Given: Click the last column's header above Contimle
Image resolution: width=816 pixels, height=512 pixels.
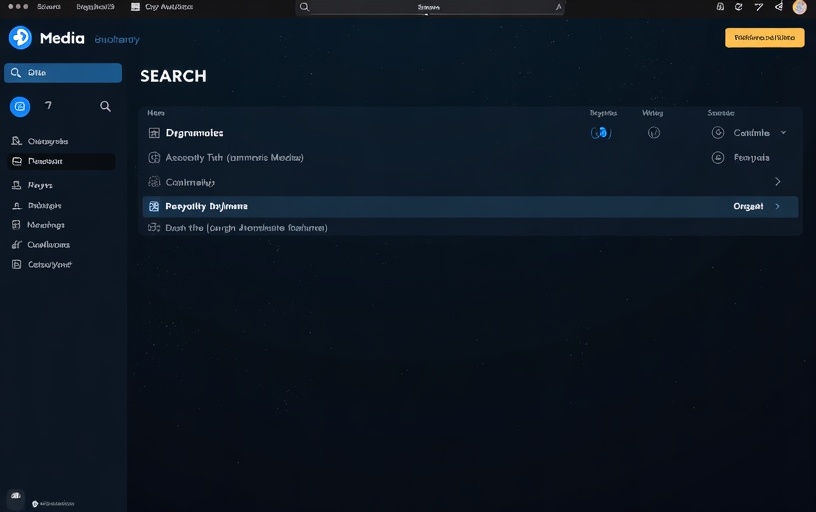Looking at the screenshot, I should (721, 113).
